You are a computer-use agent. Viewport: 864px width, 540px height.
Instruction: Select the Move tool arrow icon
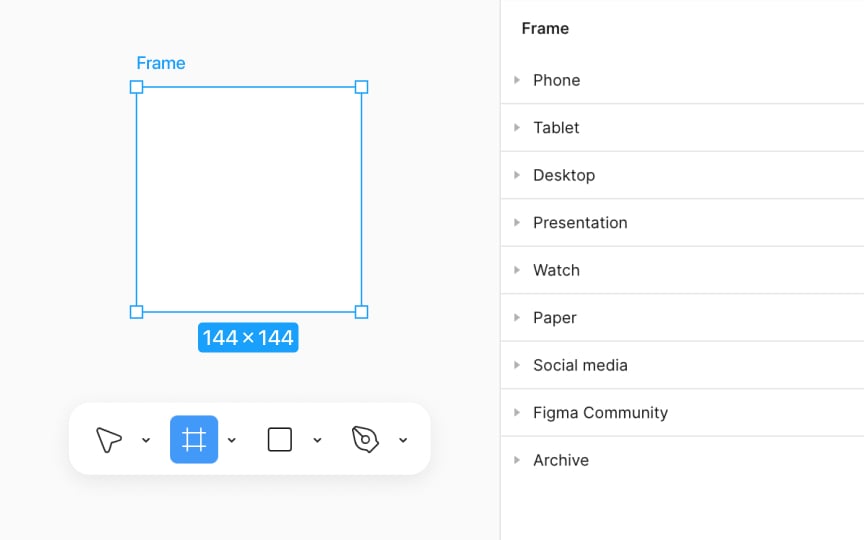click(109, 440)
